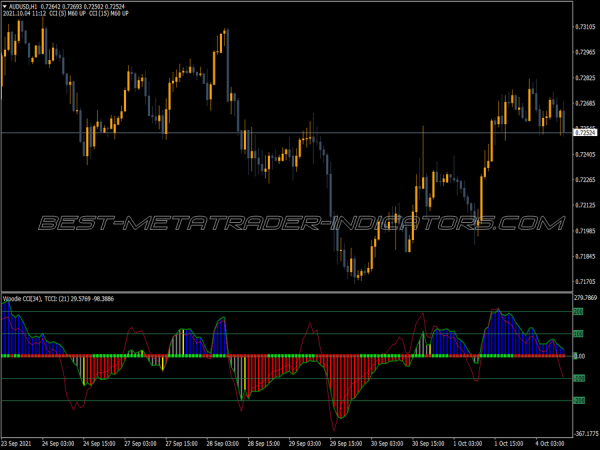Viewport: 600px width, 450px height.
Task: Click the 0.73105 price axis label
Action: point(584,26)
